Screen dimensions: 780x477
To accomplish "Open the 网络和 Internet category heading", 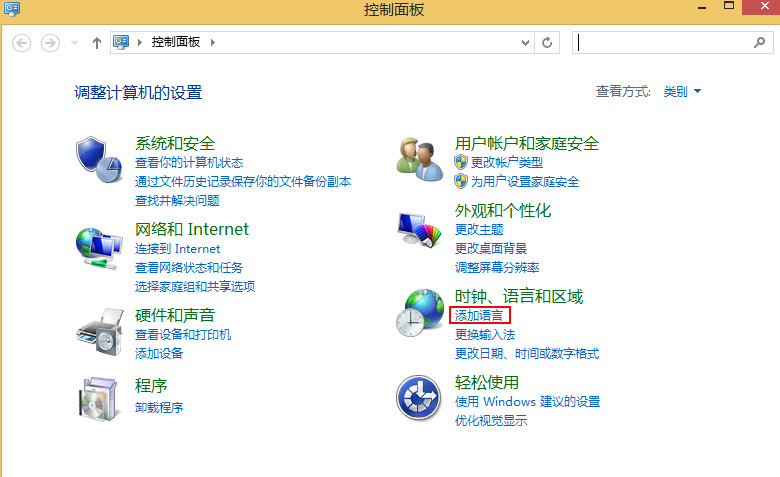I will pos(192,229).
